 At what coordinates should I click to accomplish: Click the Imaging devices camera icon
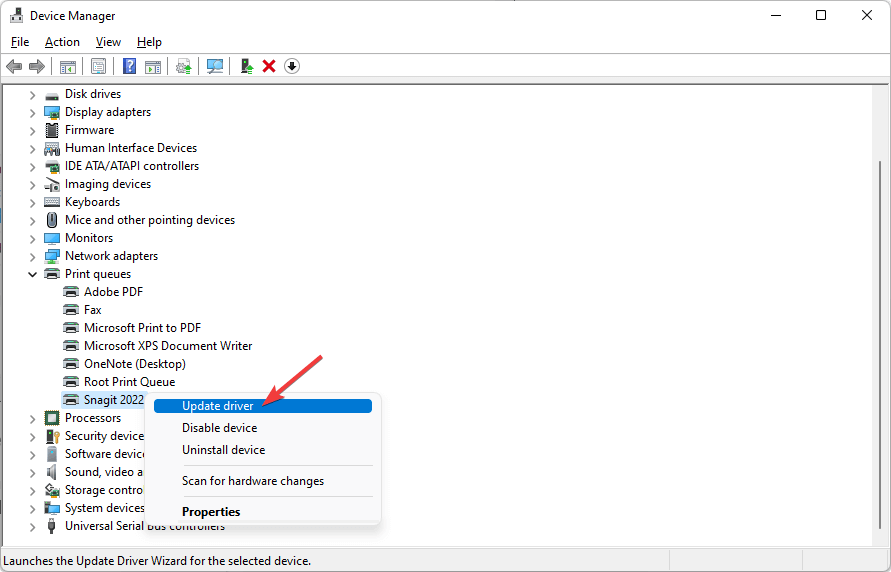52,185
